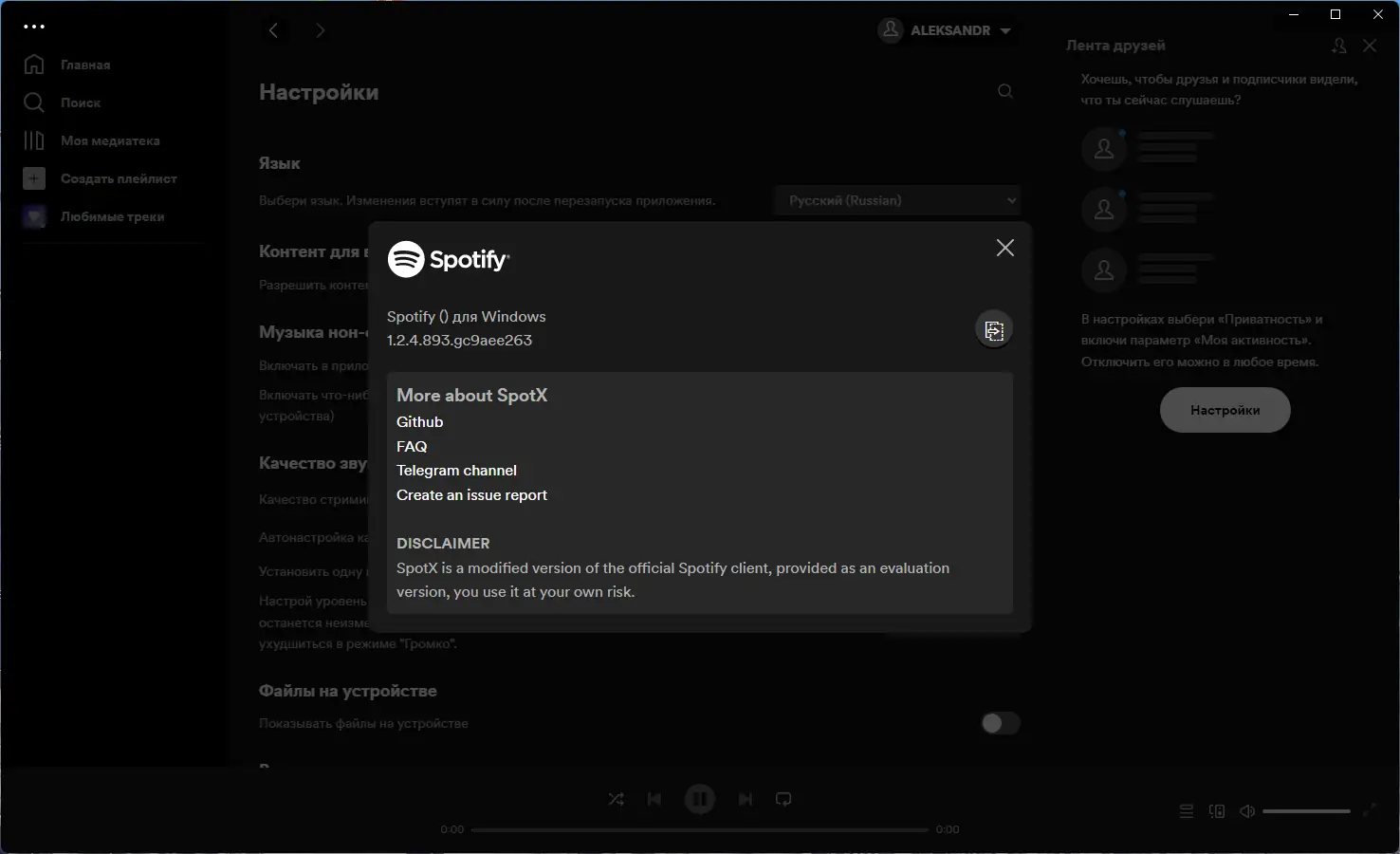Open the FAQ link

[x=412, y=446]
